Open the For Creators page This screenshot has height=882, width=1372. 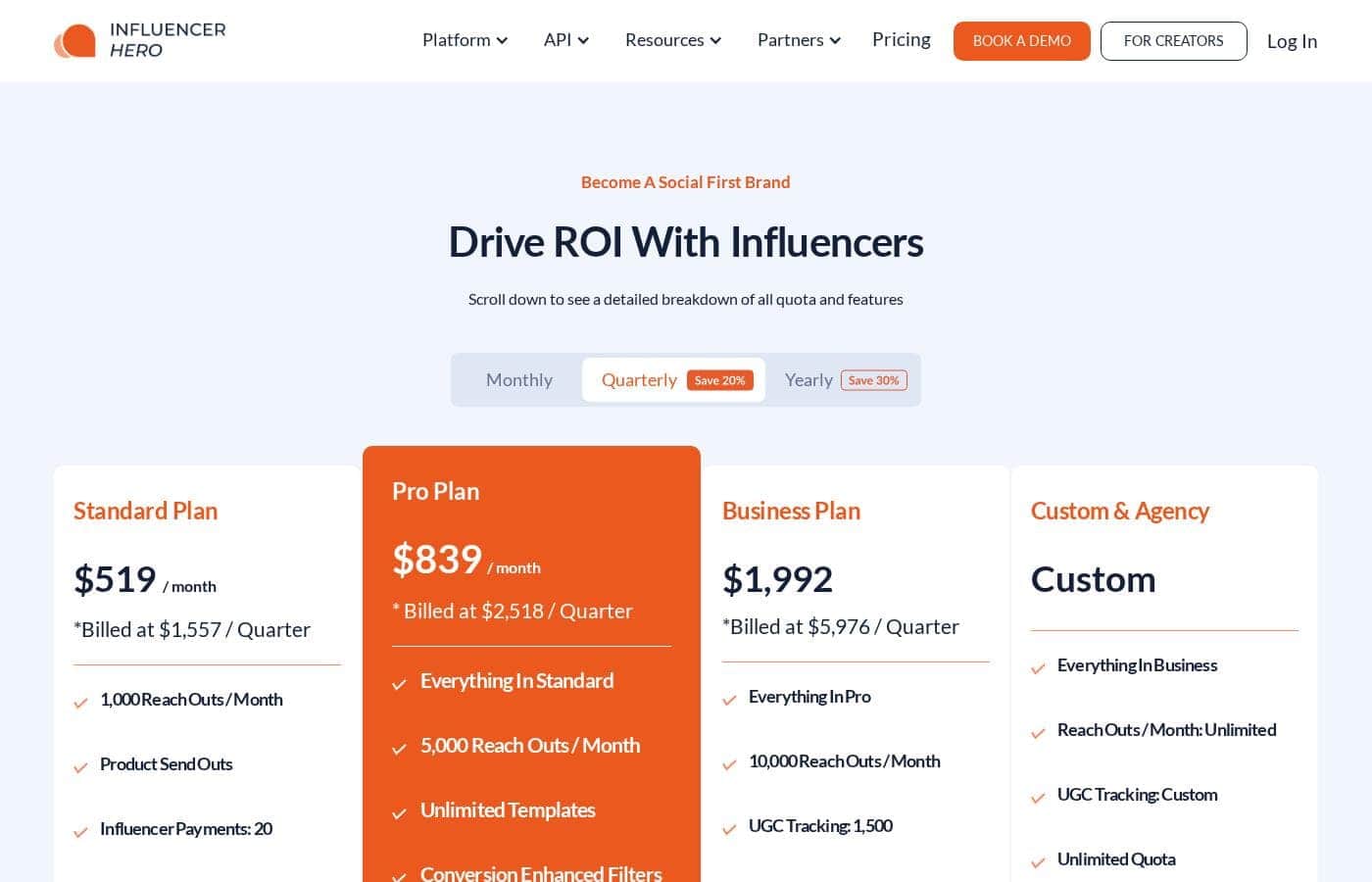[1174, 41]
